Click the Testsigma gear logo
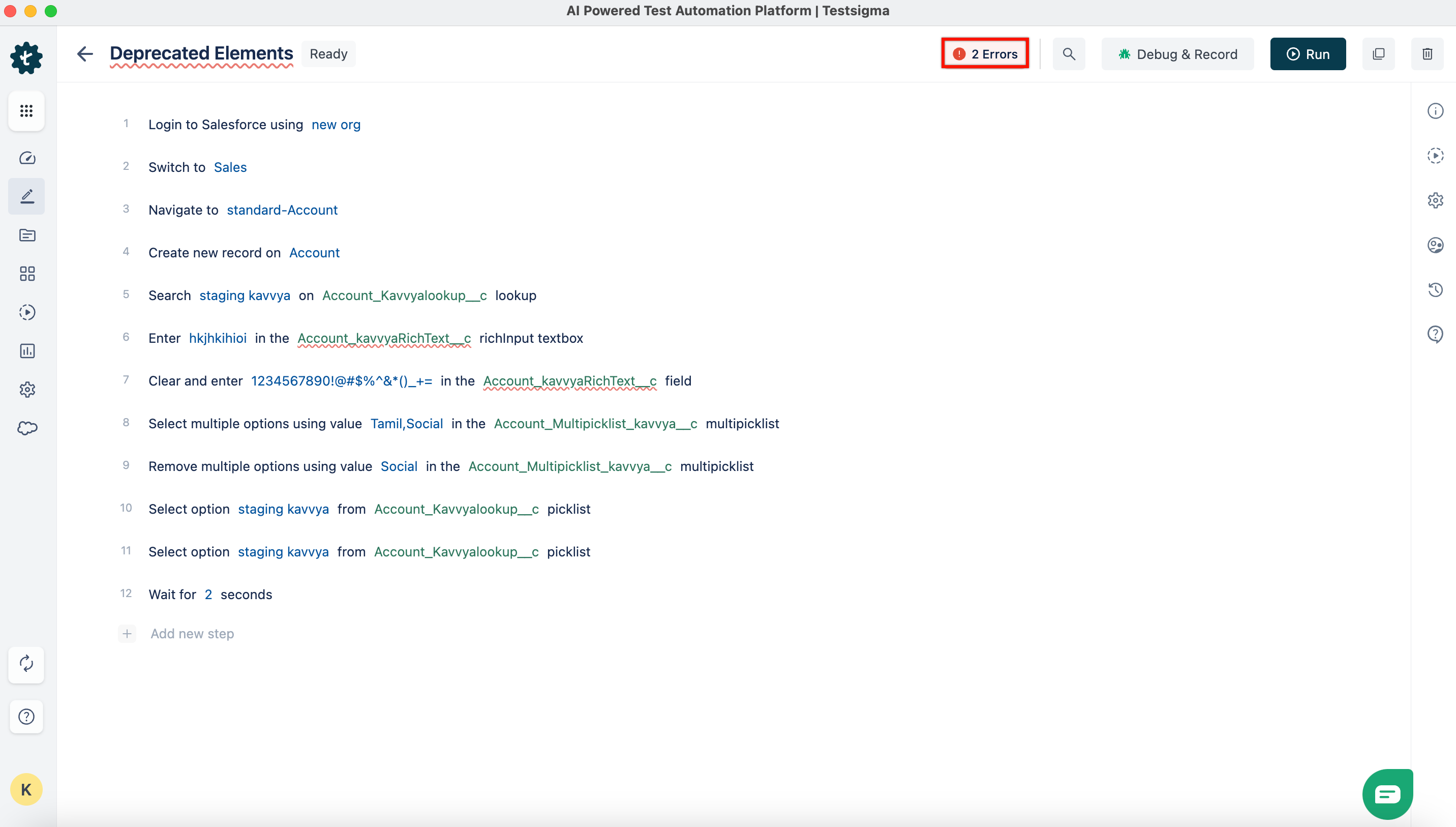This screenshot has width=1456, height=827. tap(26, 57)
